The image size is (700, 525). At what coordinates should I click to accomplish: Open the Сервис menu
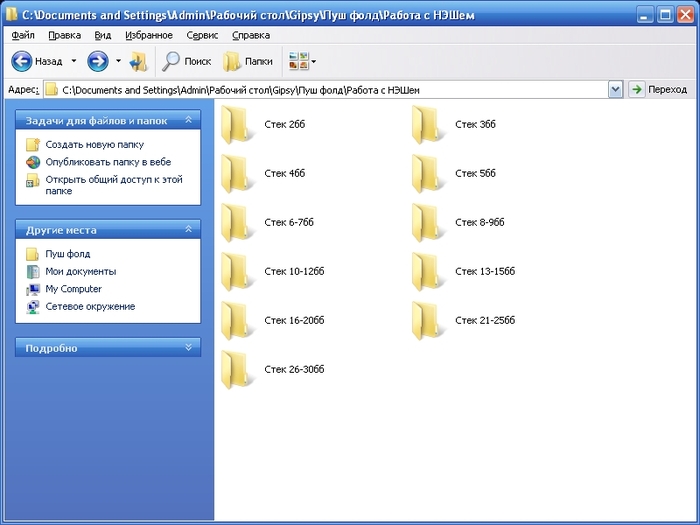point(202,35)
